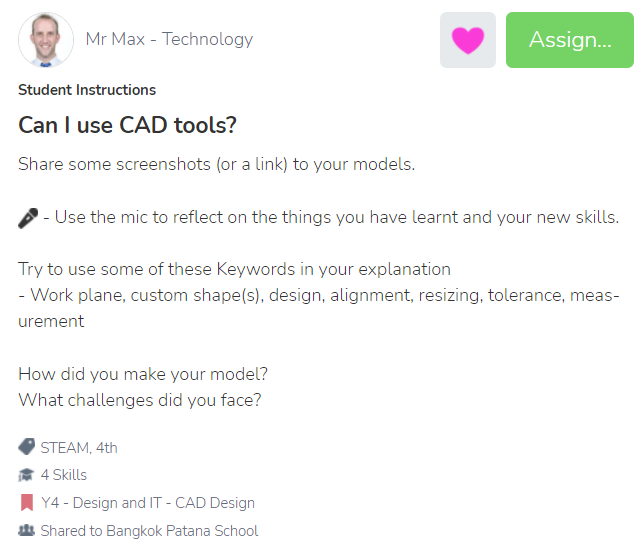Click the Student Instructions heading
This screenshot has height=545, width=642.
(87, 90)
